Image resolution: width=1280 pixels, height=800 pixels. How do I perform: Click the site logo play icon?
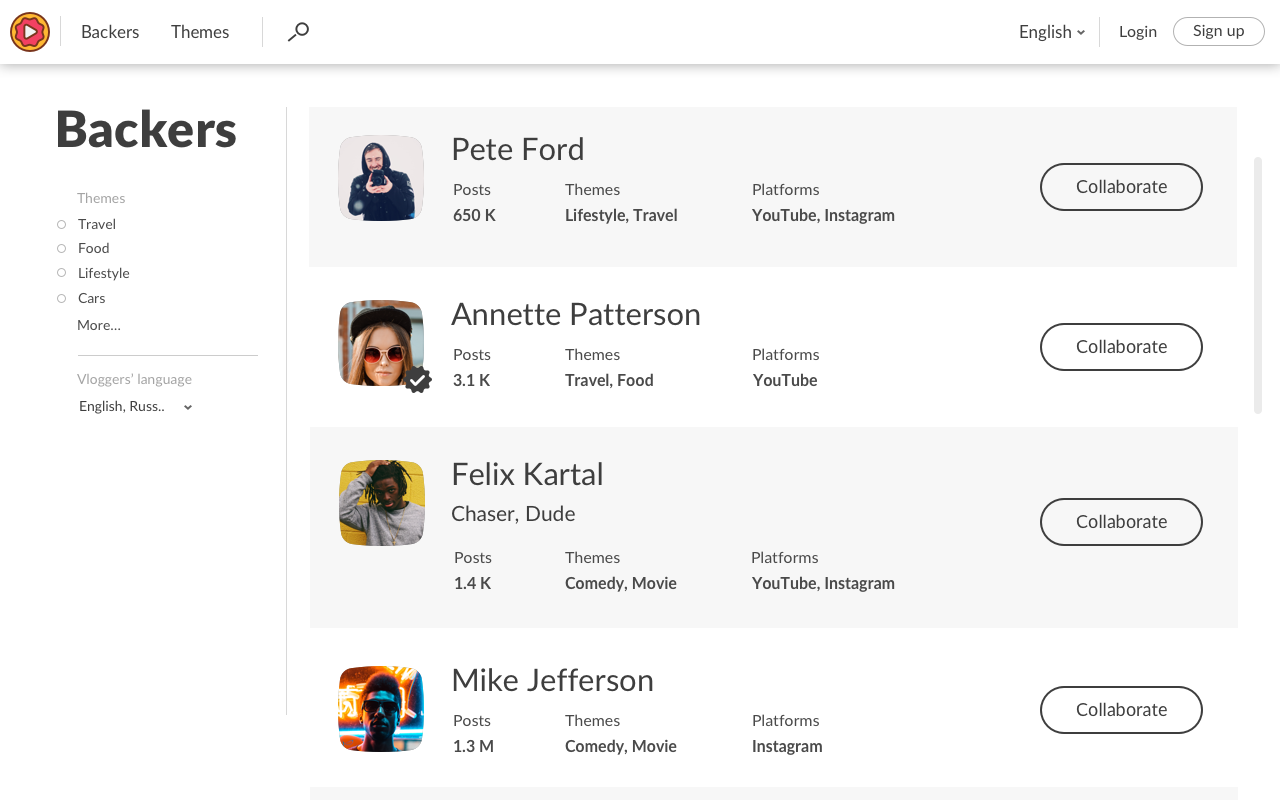[x=30, y=32]
